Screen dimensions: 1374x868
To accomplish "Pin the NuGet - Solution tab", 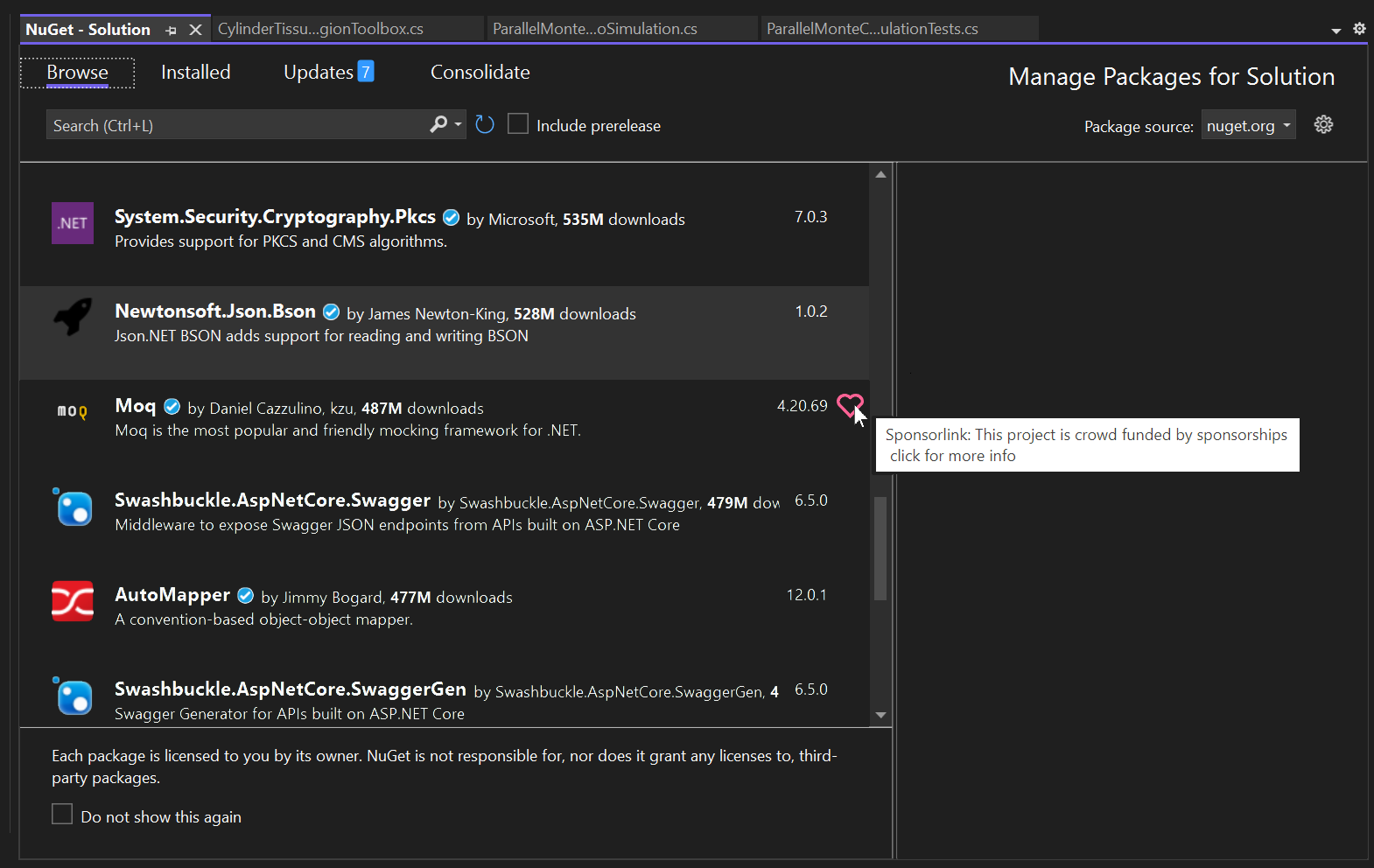I will pos(172,30).
